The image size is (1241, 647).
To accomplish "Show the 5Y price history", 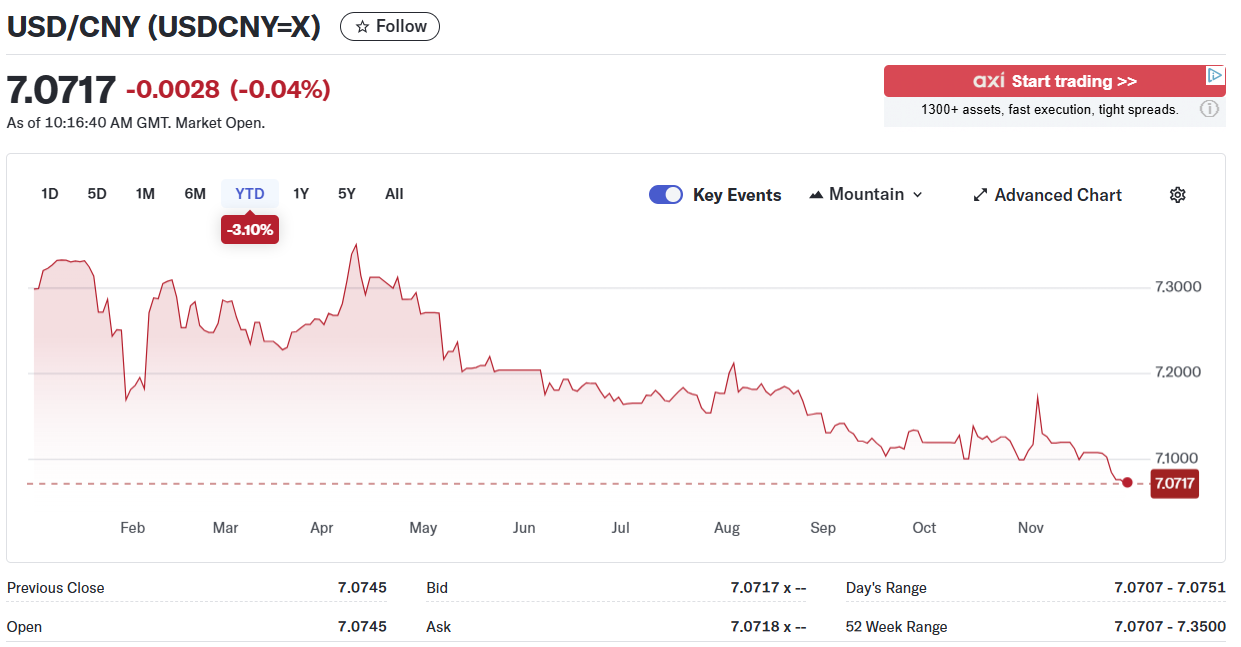I will point(347,194).
